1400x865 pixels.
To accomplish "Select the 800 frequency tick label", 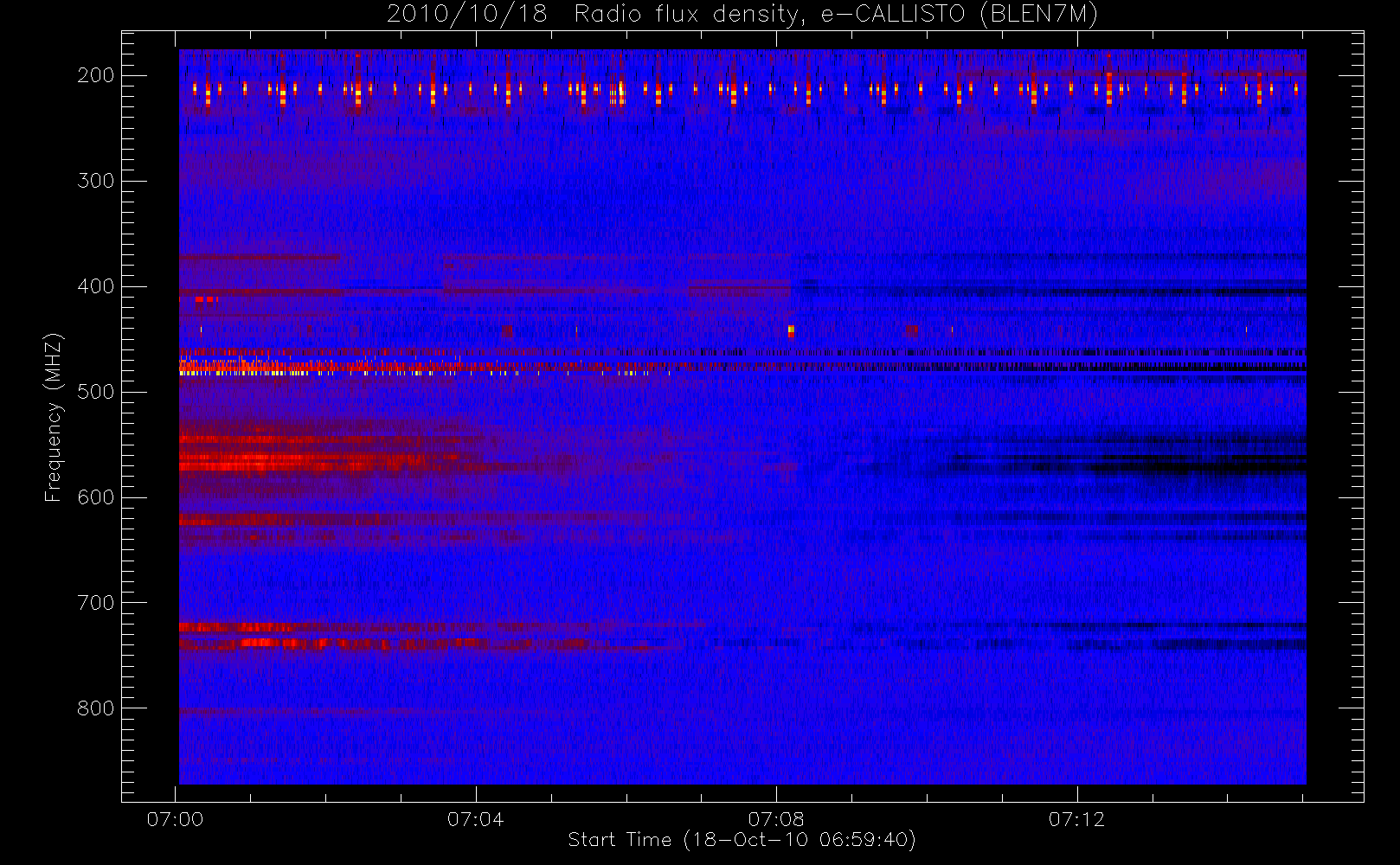I will 95,708.
